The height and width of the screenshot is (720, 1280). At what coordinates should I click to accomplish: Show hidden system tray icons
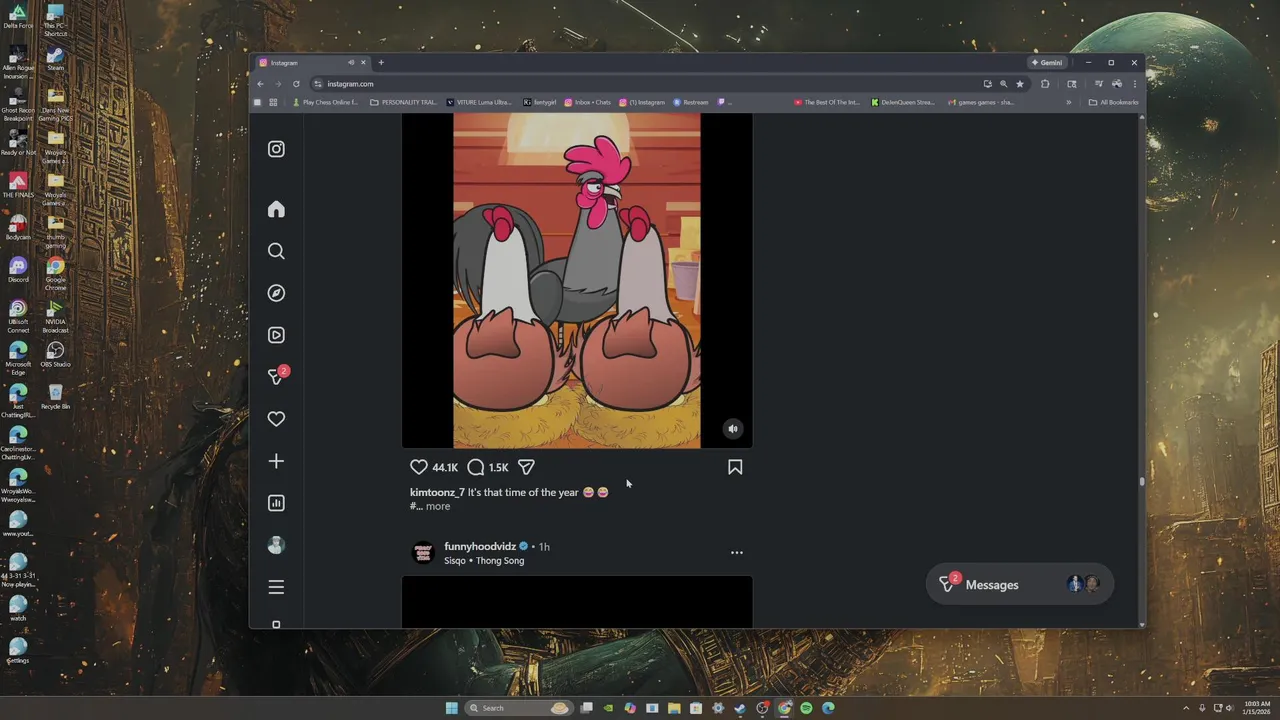(1186, 708)
